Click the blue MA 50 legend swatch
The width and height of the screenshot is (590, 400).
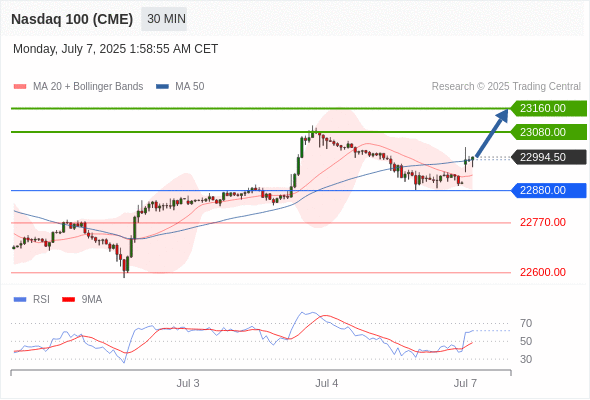tap(162, 87)
